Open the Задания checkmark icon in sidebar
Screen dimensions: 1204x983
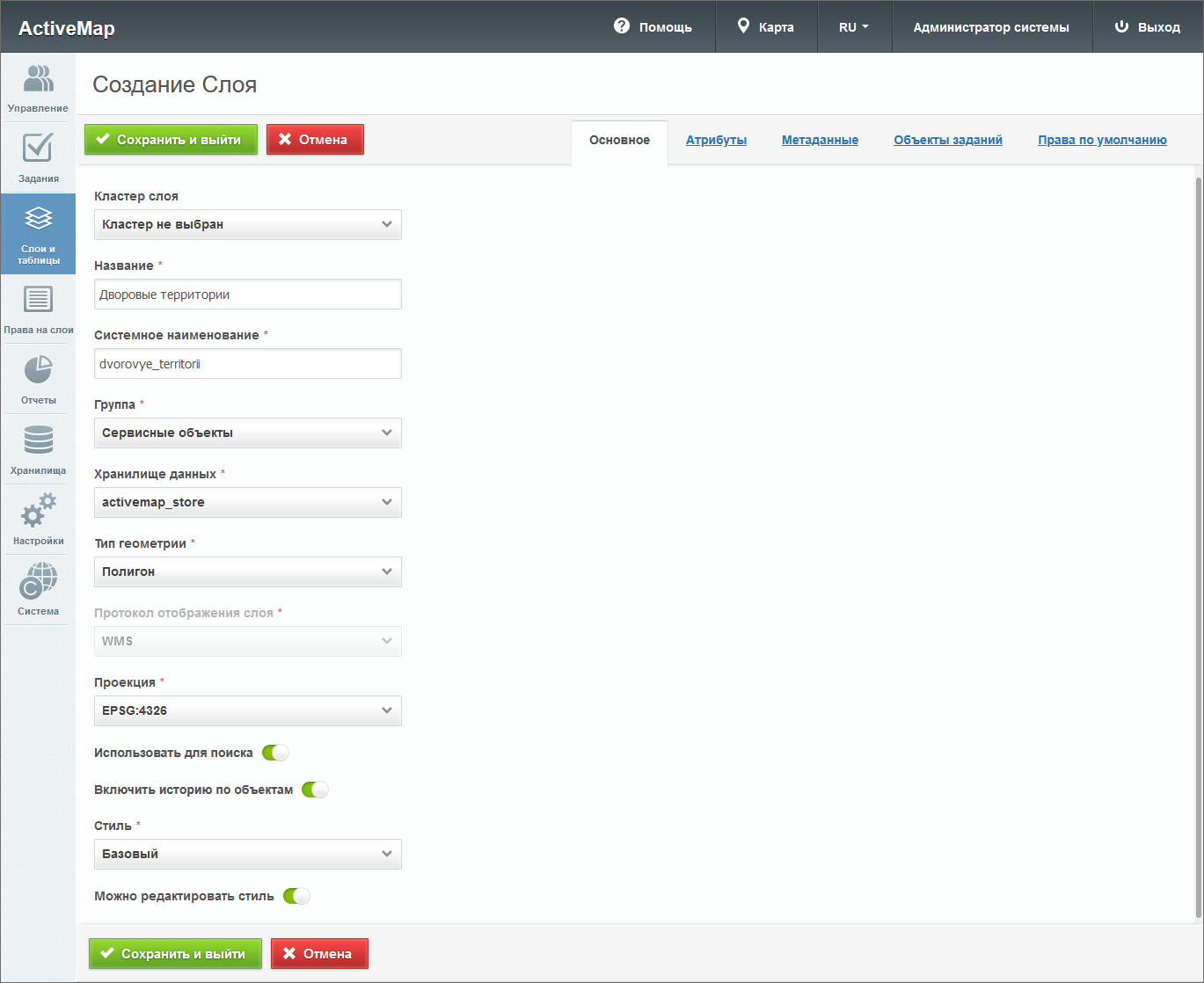(38, 148)
